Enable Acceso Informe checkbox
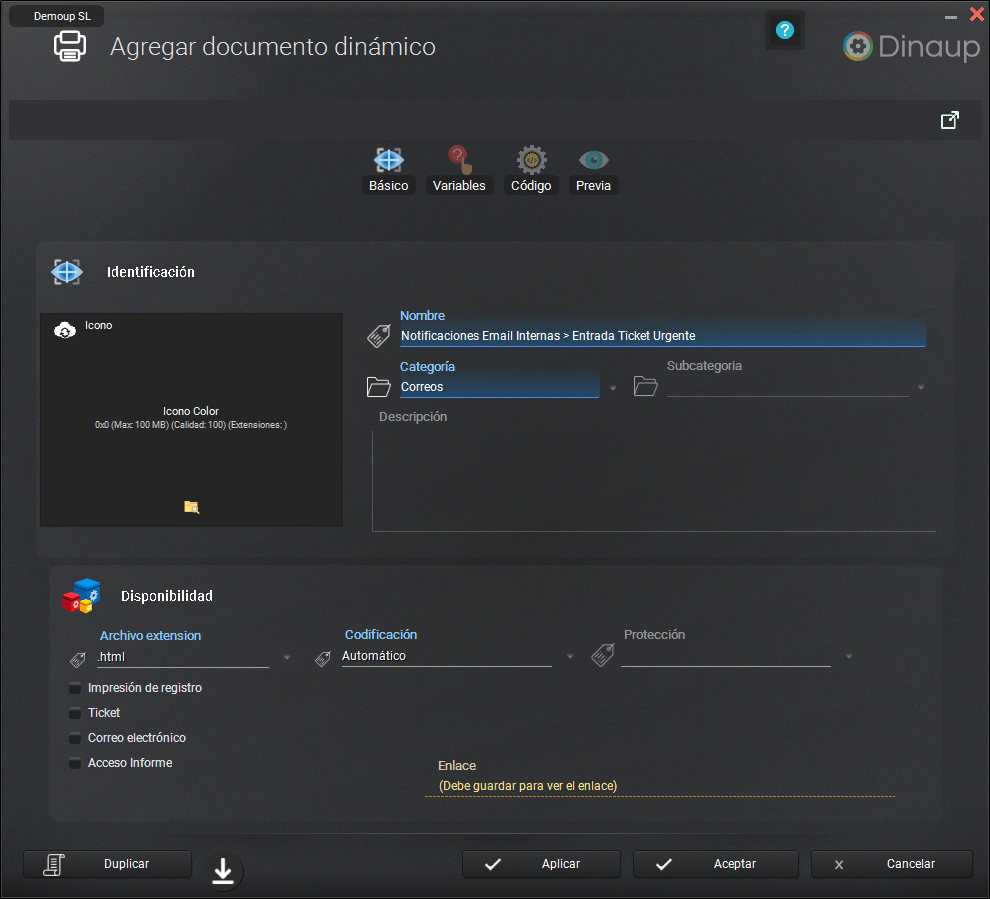 click(75, 763)
